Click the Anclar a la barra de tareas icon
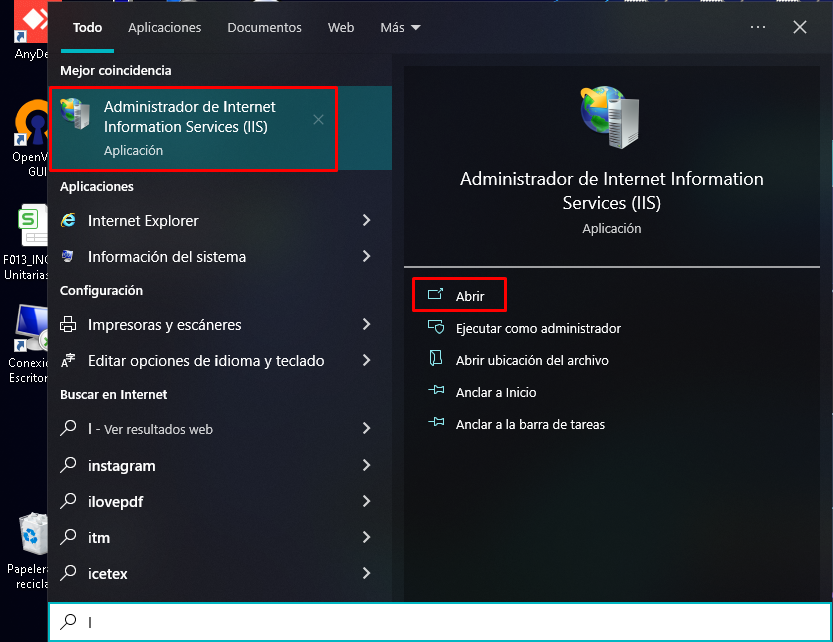Viewport: 833px width, 642px height. pos(435,424)
